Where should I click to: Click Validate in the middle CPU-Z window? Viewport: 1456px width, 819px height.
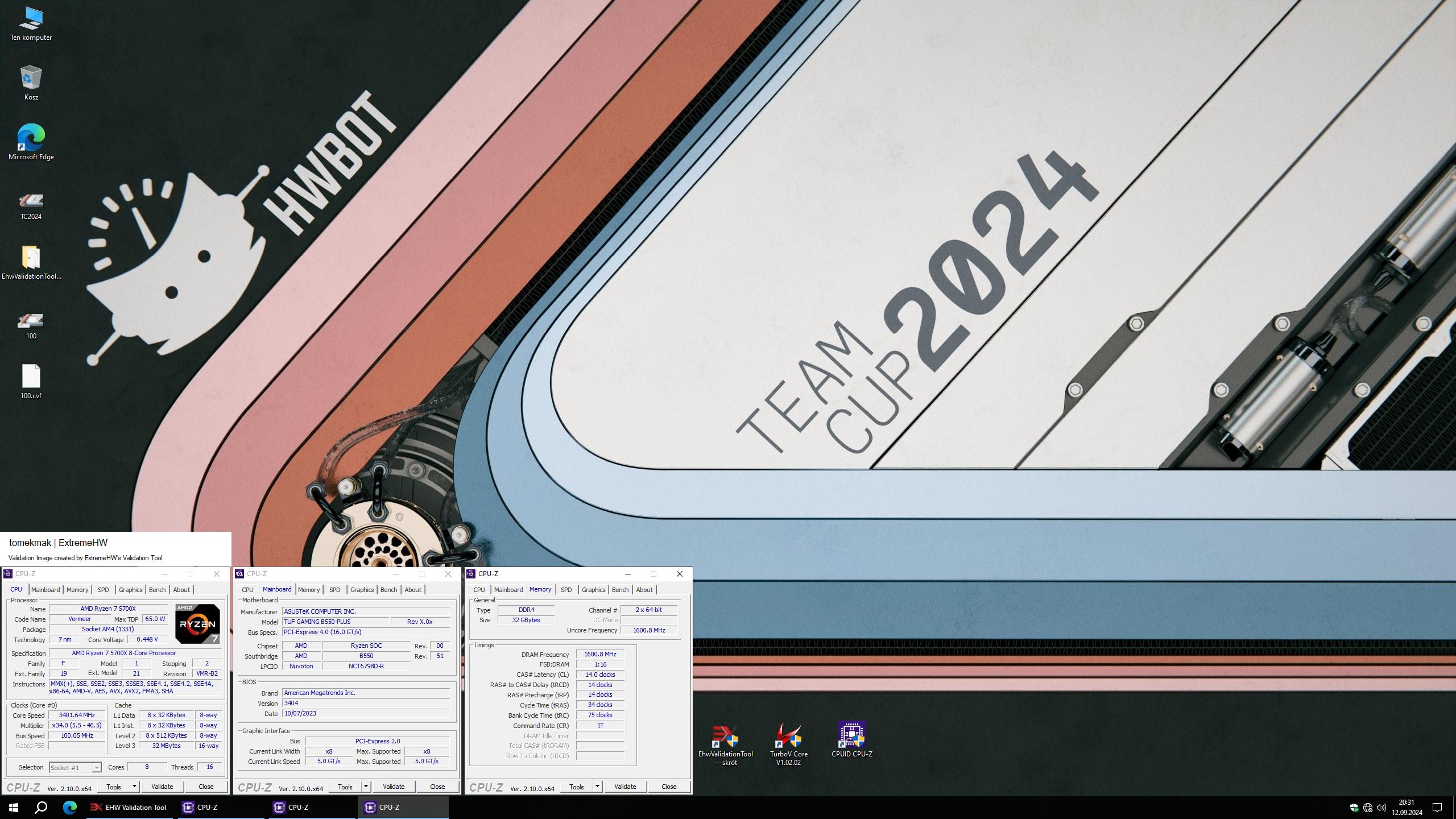394,787
